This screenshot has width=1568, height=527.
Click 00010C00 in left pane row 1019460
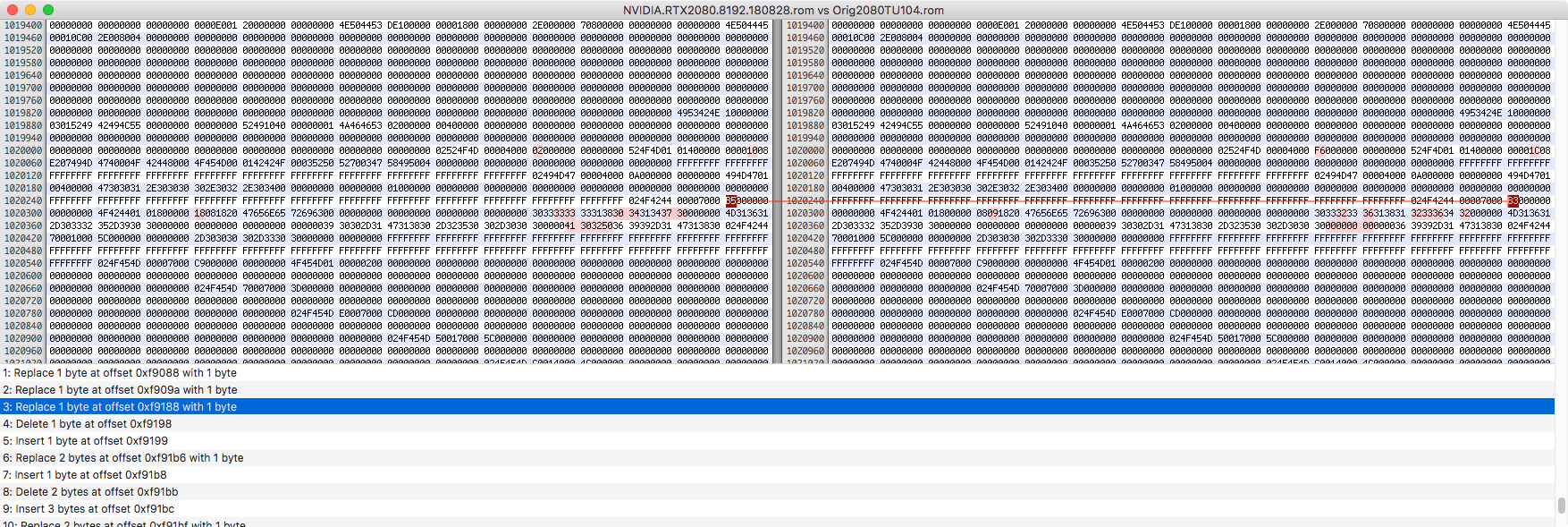[x=71, y=38]
